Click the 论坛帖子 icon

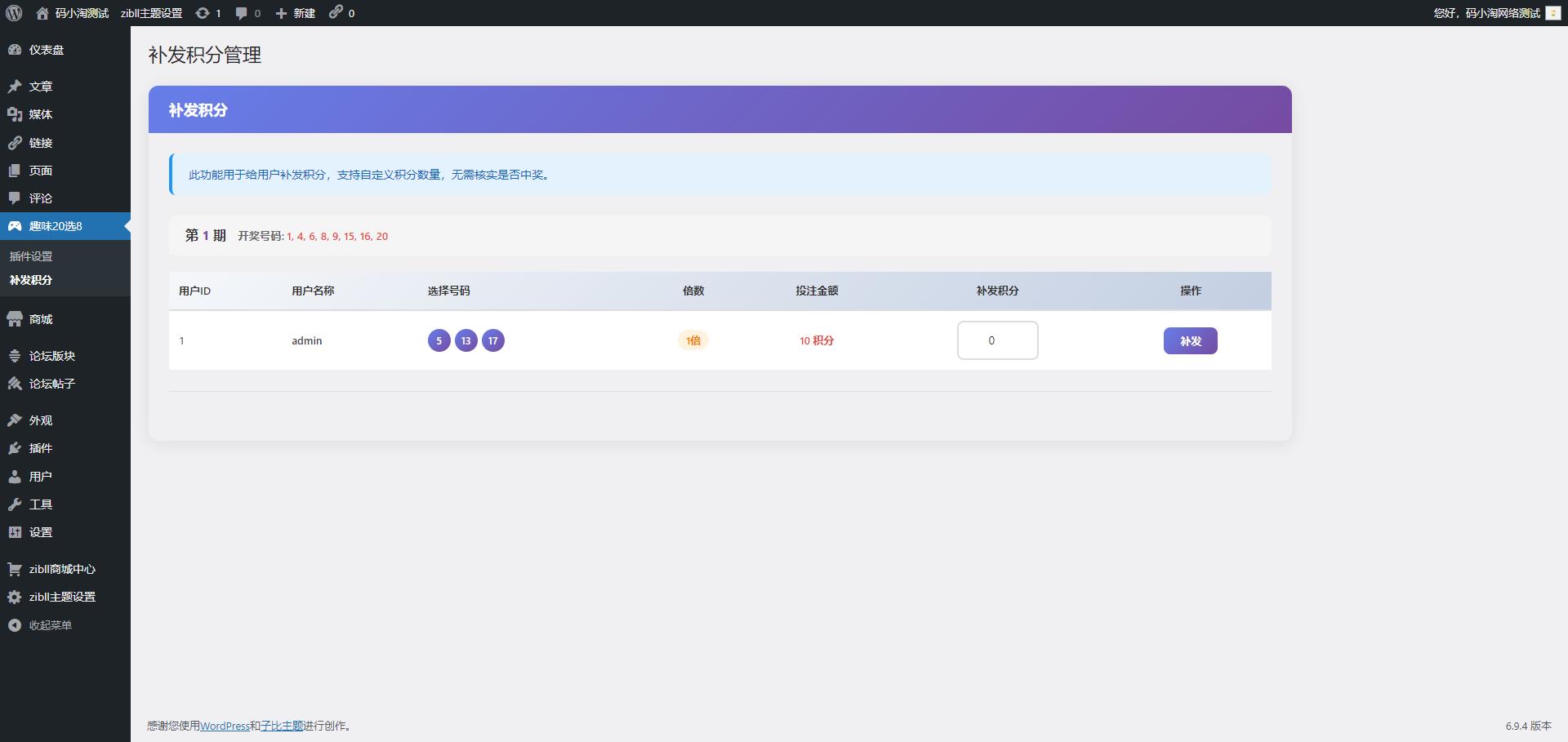(x=15, y=384)
